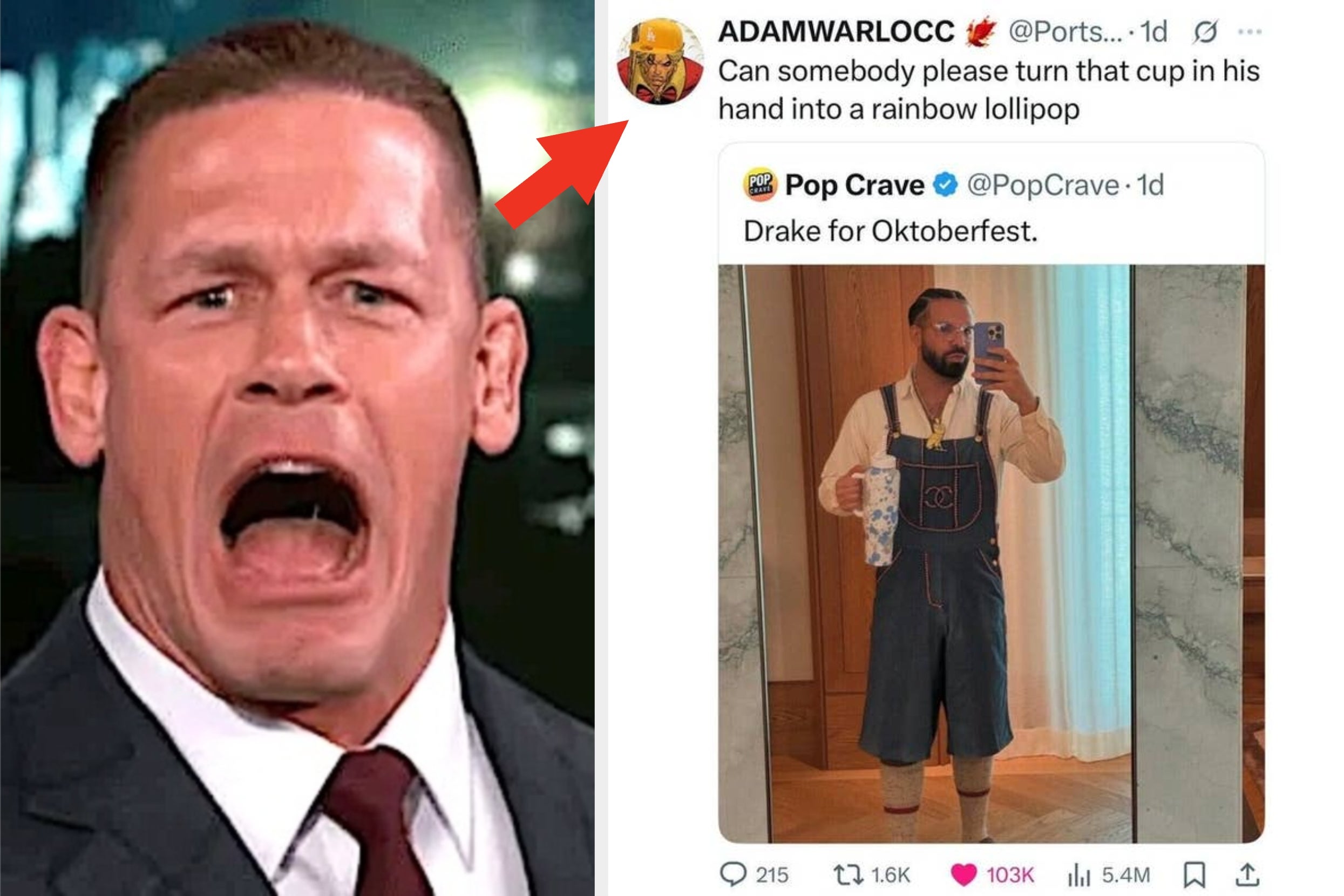Click the slashed-circle icon beside the timestamp

(x=1205, y=32)
